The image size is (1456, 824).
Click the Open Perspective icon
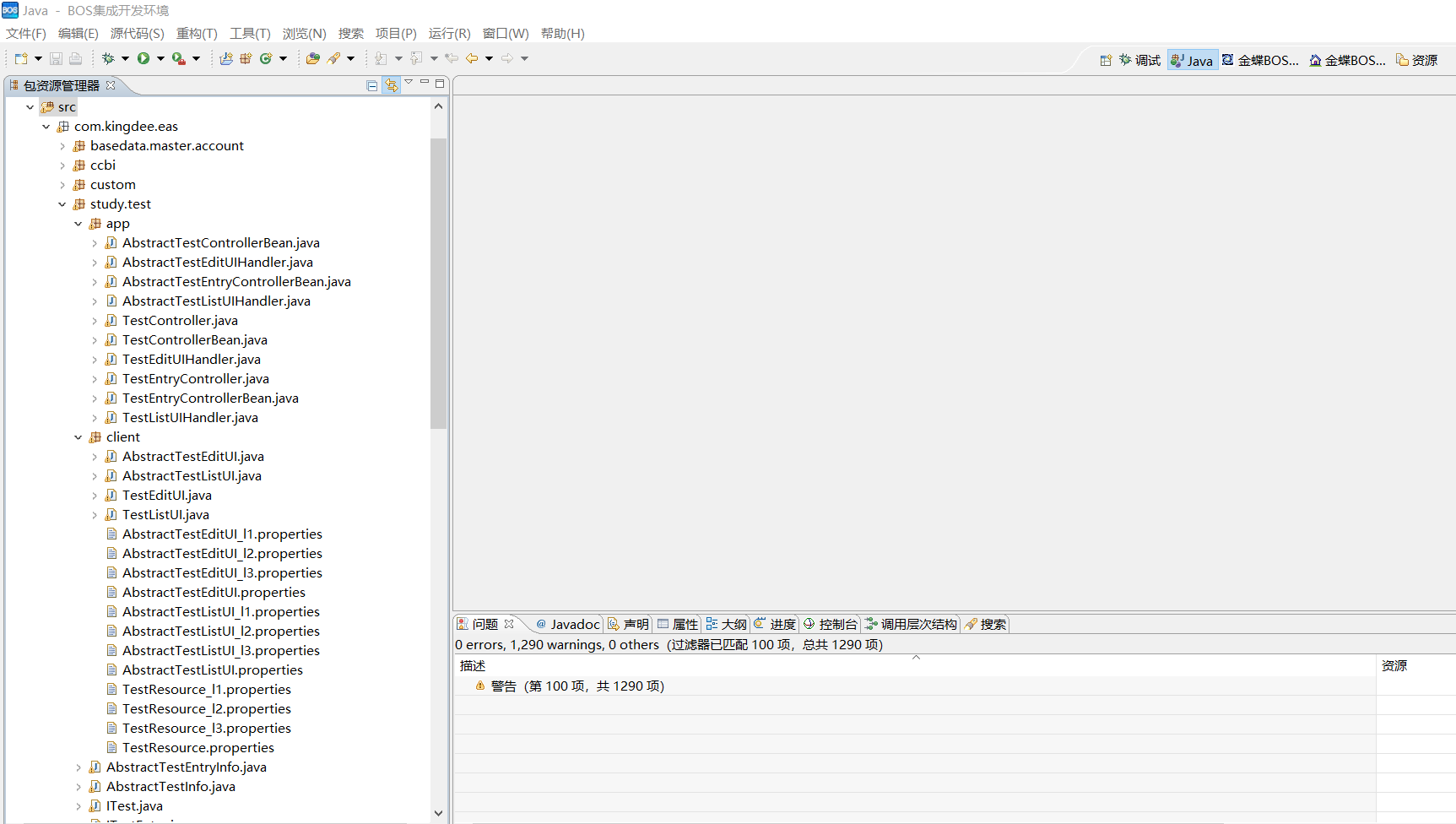[1106, 60]
